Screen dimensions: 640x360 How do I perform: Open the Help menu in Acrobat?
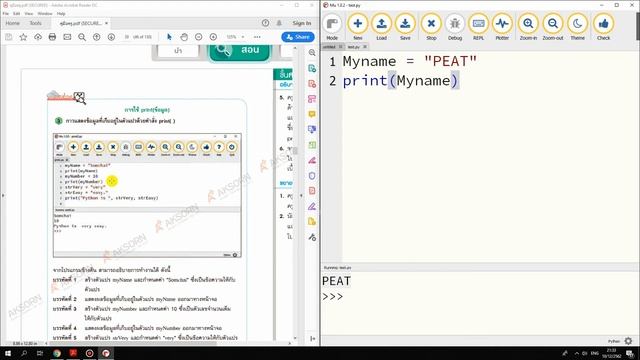(61, 13)
